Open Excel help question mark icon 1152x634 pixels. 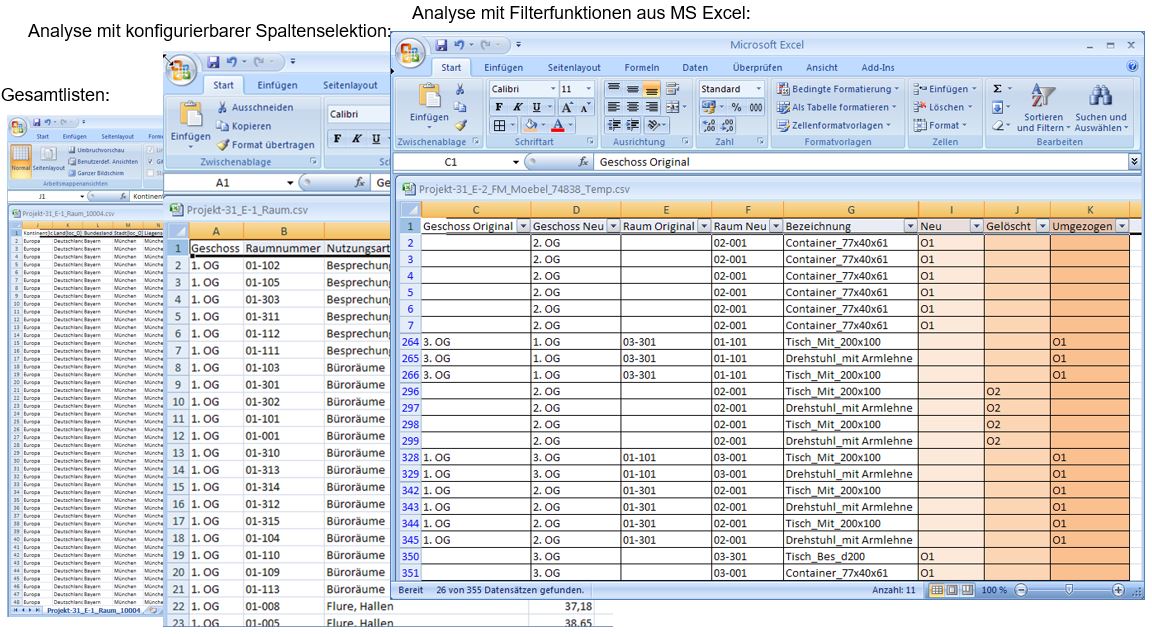click(1132, 66)
